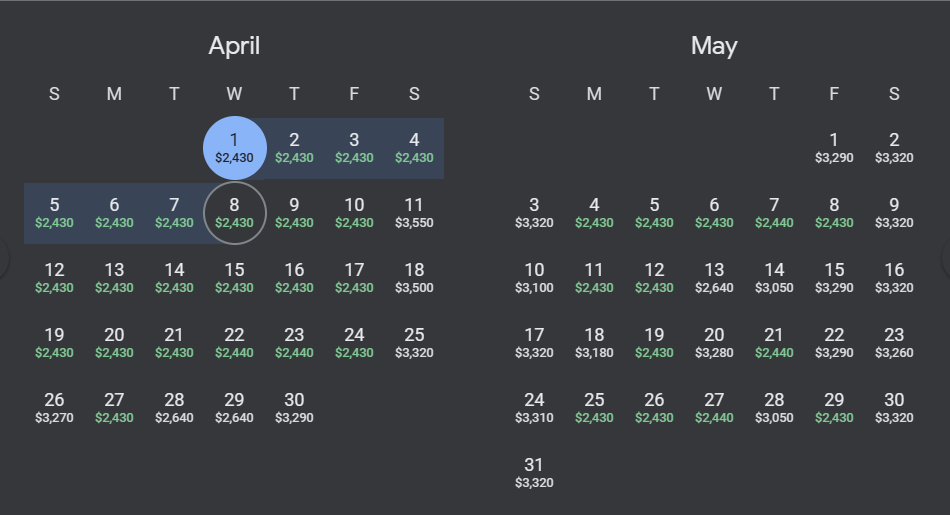Click May 31 at calendar bottom
The height and width of the screenshot is (515, 950).
click(x=534, y=473)
